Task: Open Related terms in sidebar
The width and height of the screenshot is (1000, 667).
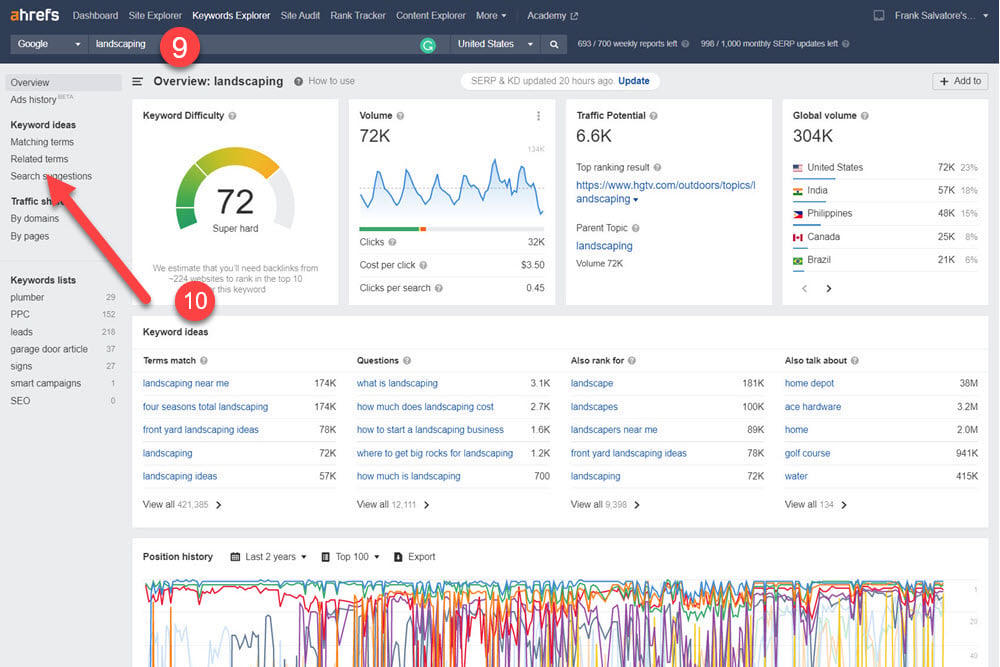Action: pos(39,159)
